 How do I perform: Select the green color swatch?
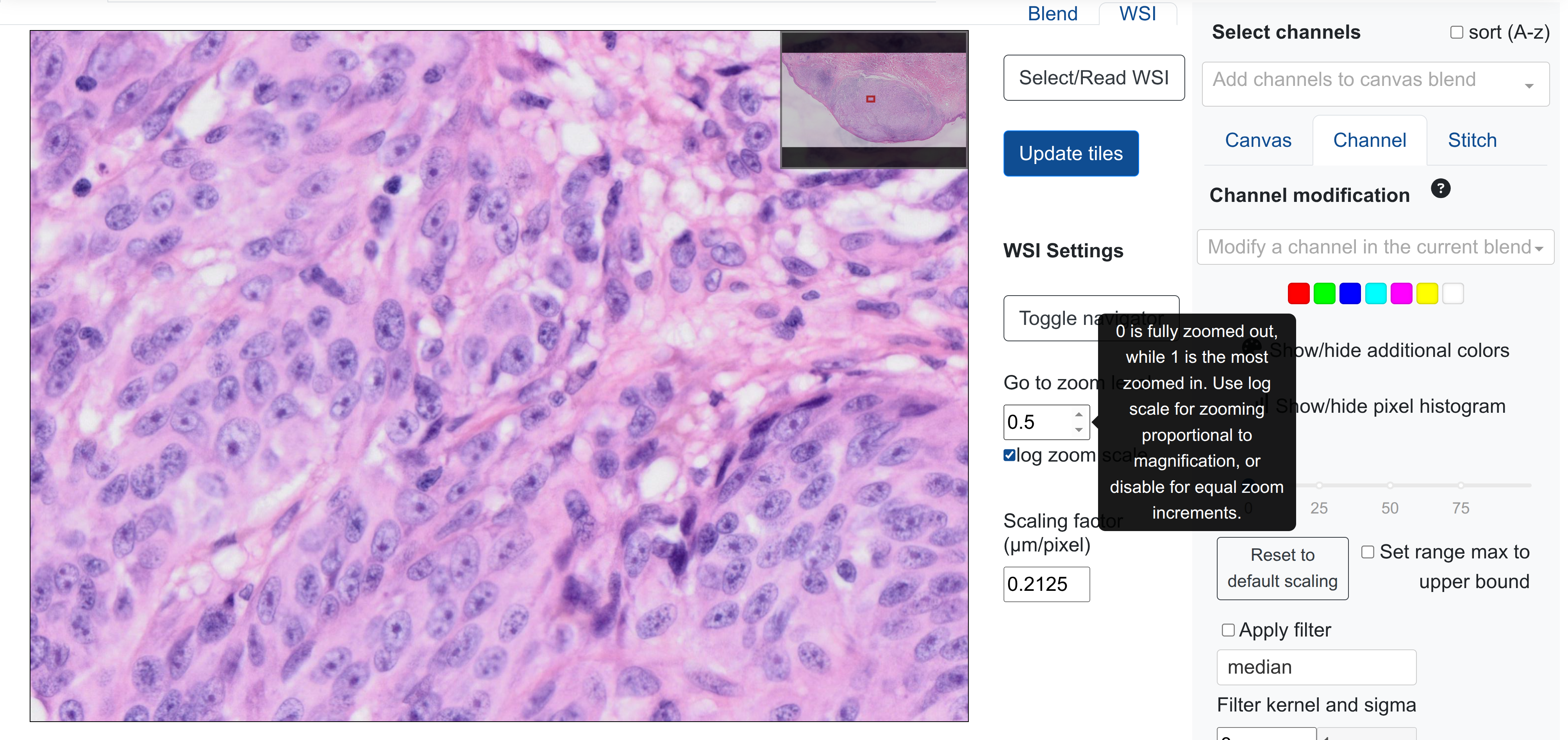[1324, 293]
